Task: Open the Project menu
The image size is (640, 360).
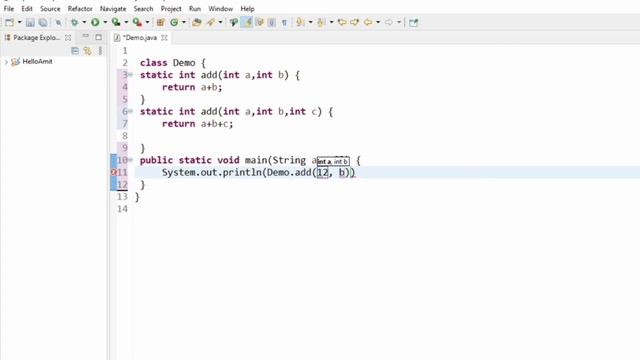Action: 171,9
